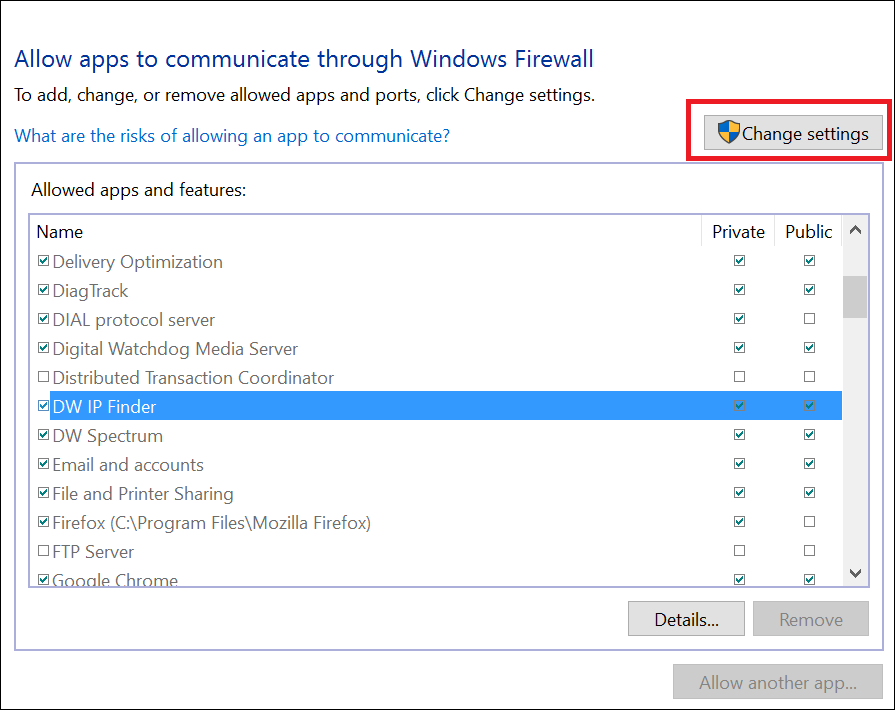Click the Change settings button
This screenshot has height=710, width=895.
tap(792, 132)
